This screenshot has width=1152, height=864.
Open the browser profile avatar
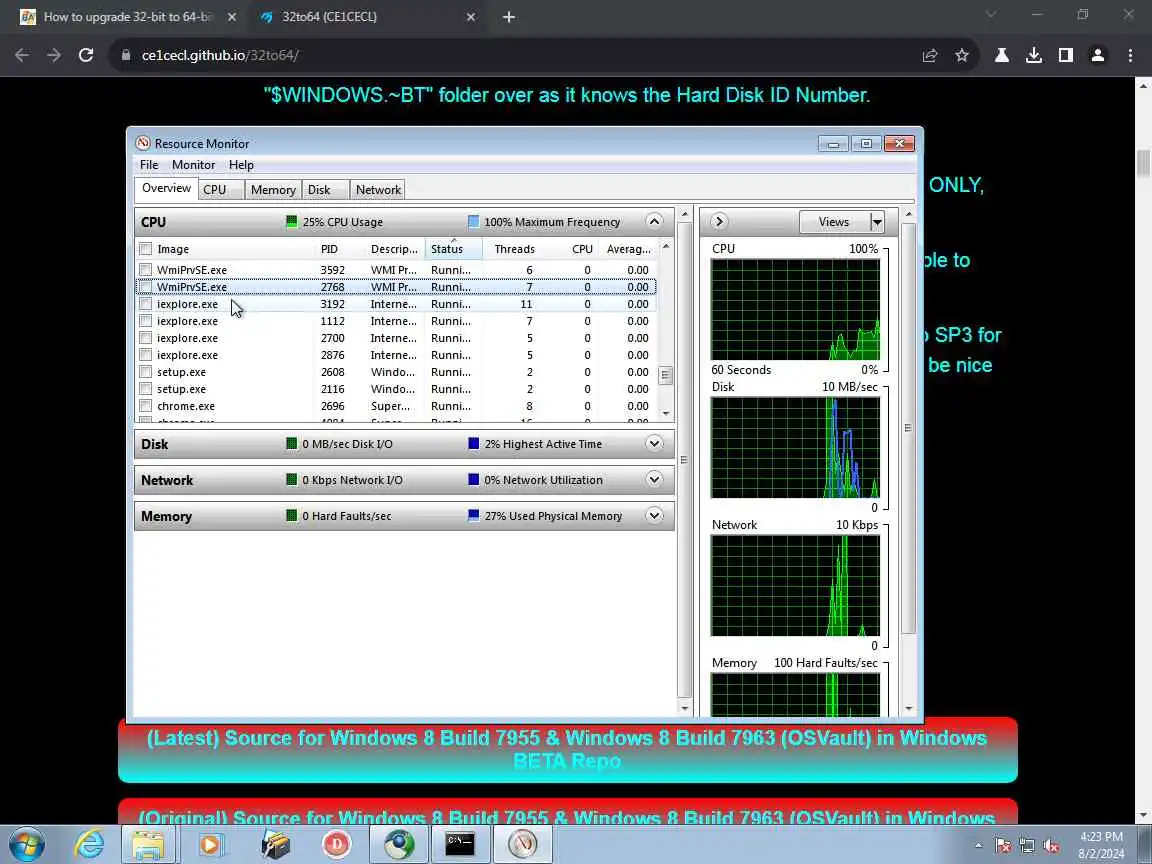click(x=1098, y=55)
